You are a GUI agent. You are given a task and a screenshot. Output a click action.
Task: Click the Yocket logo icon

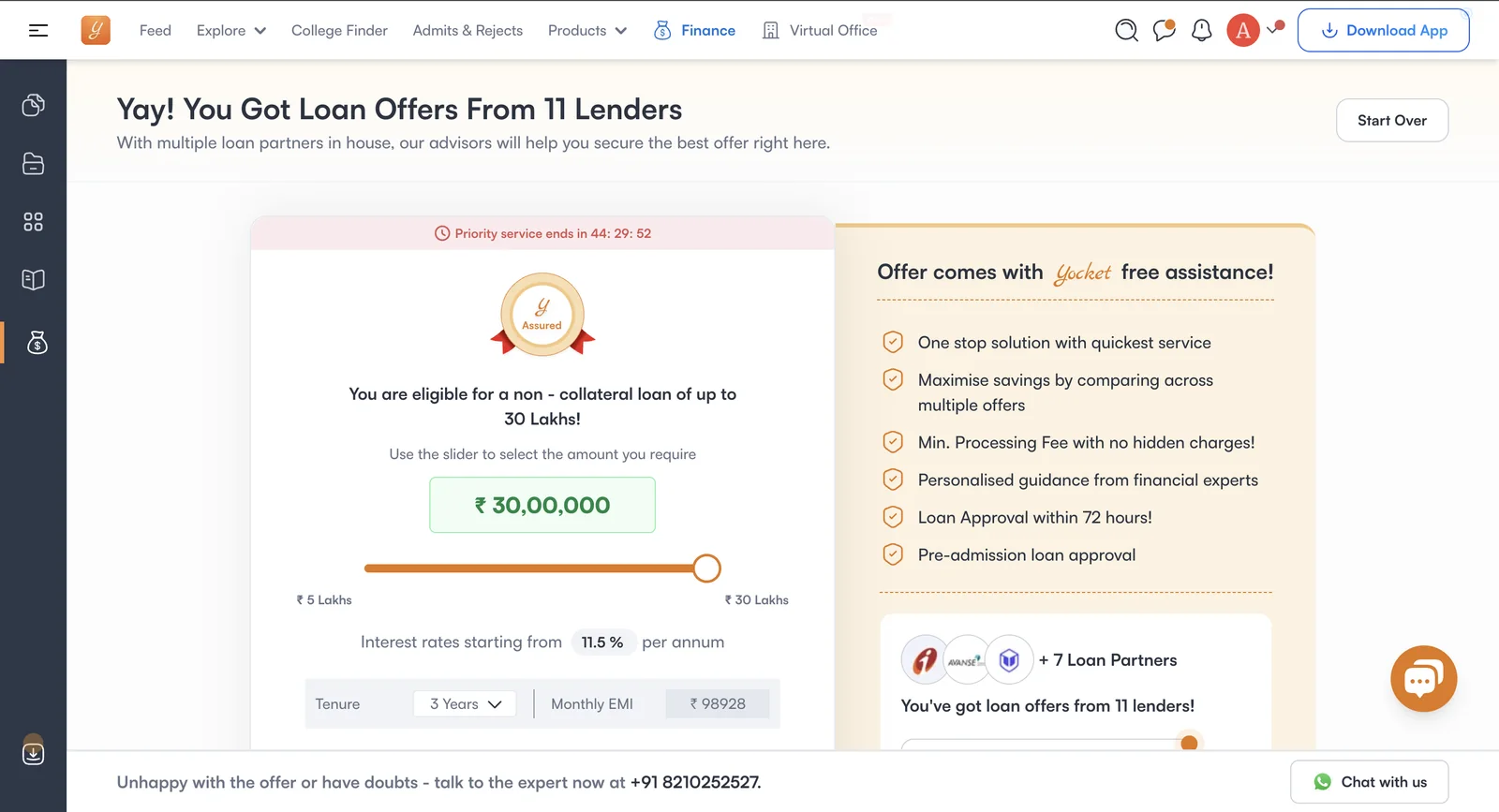pyautogui.click(x=96, y=30)
